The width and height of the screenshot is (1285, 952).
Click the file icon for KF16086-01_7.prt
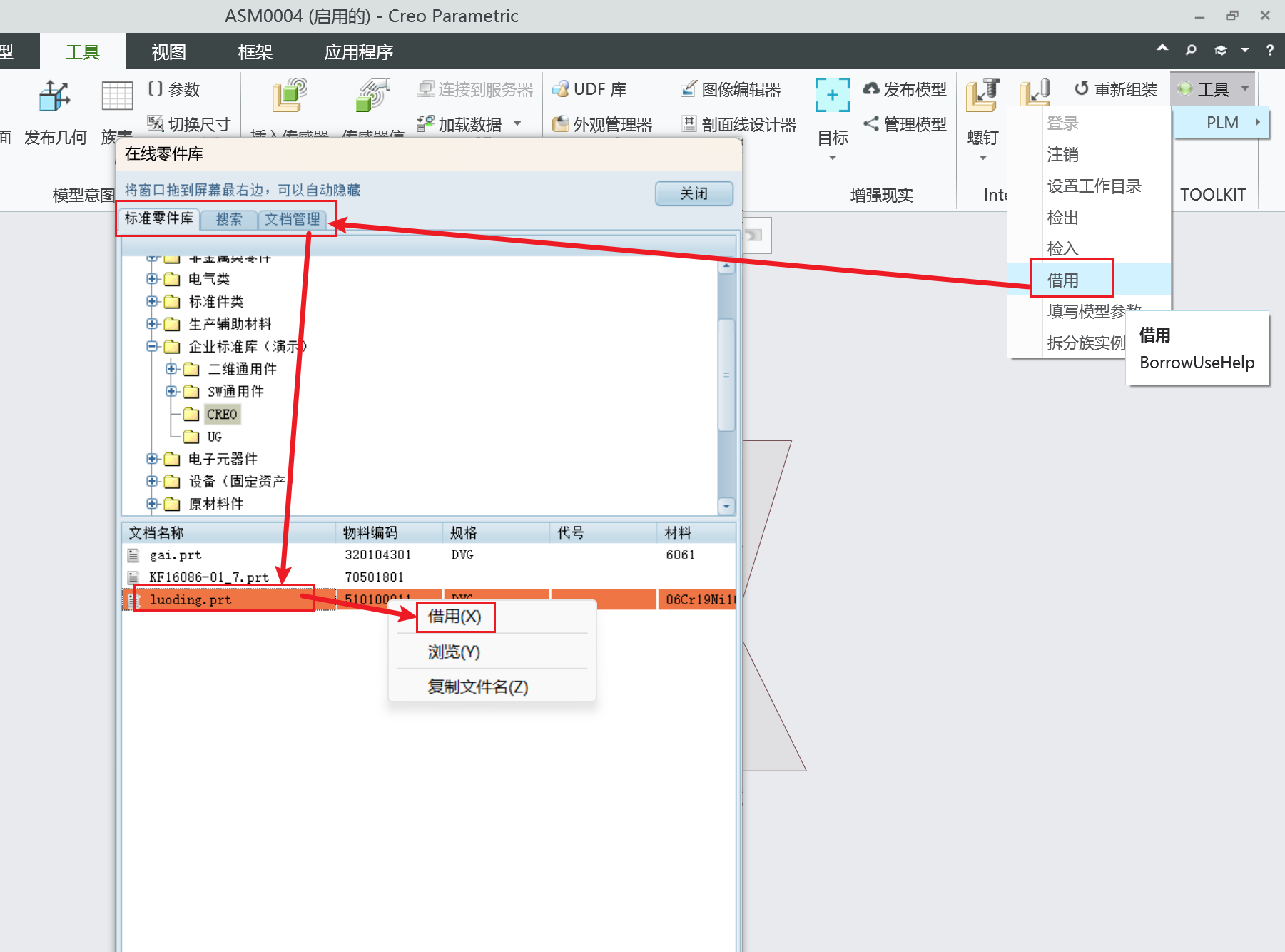pos(133,577)
